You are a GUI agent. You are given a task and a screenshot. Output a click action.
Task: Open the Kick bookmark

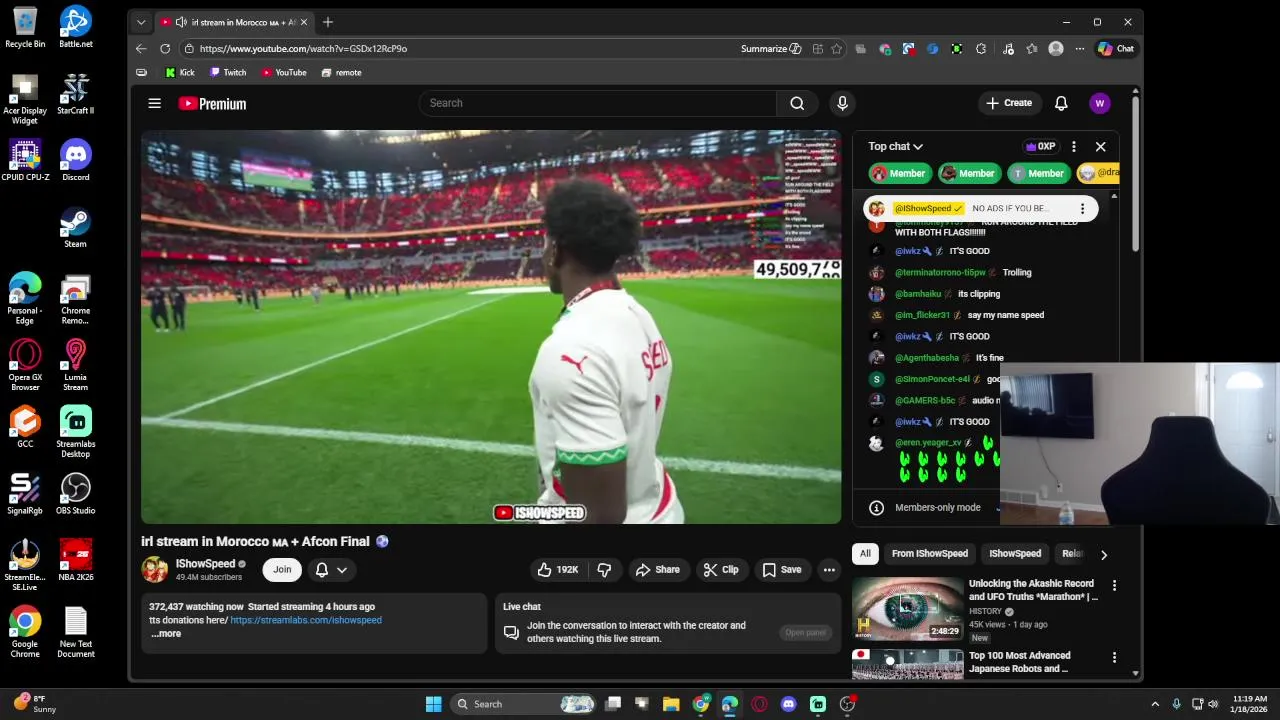[x=180, y=72]
